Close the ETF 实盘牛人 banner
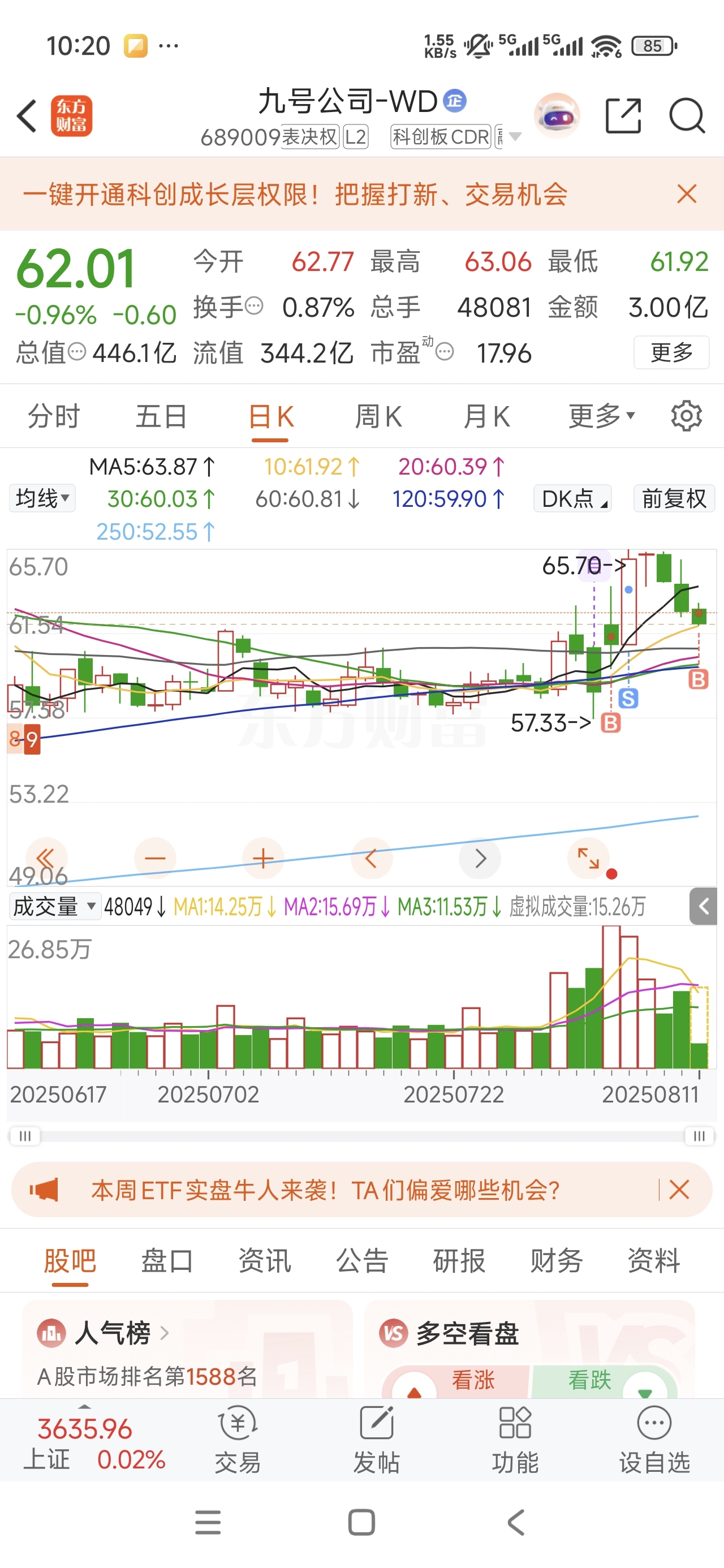The image size is (724, 1568). pos(679,1190)
